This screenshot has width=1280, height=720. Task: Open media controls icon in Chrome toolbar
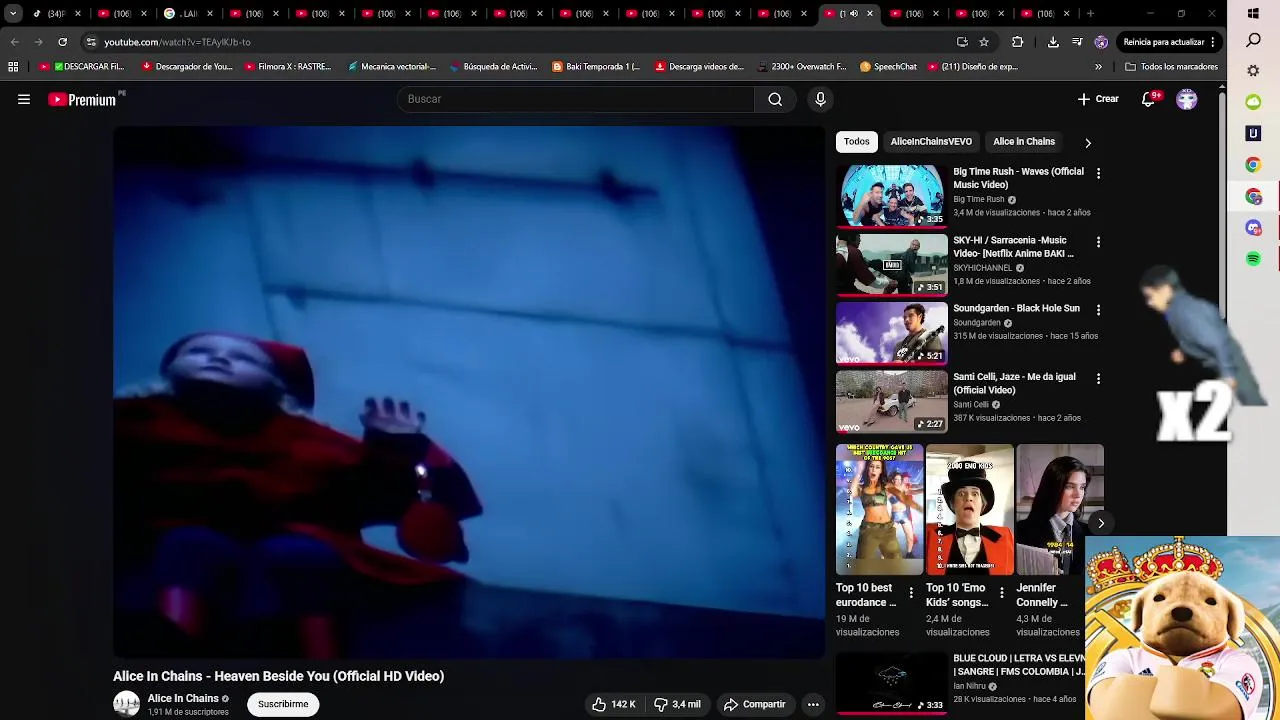[1077, 42]
